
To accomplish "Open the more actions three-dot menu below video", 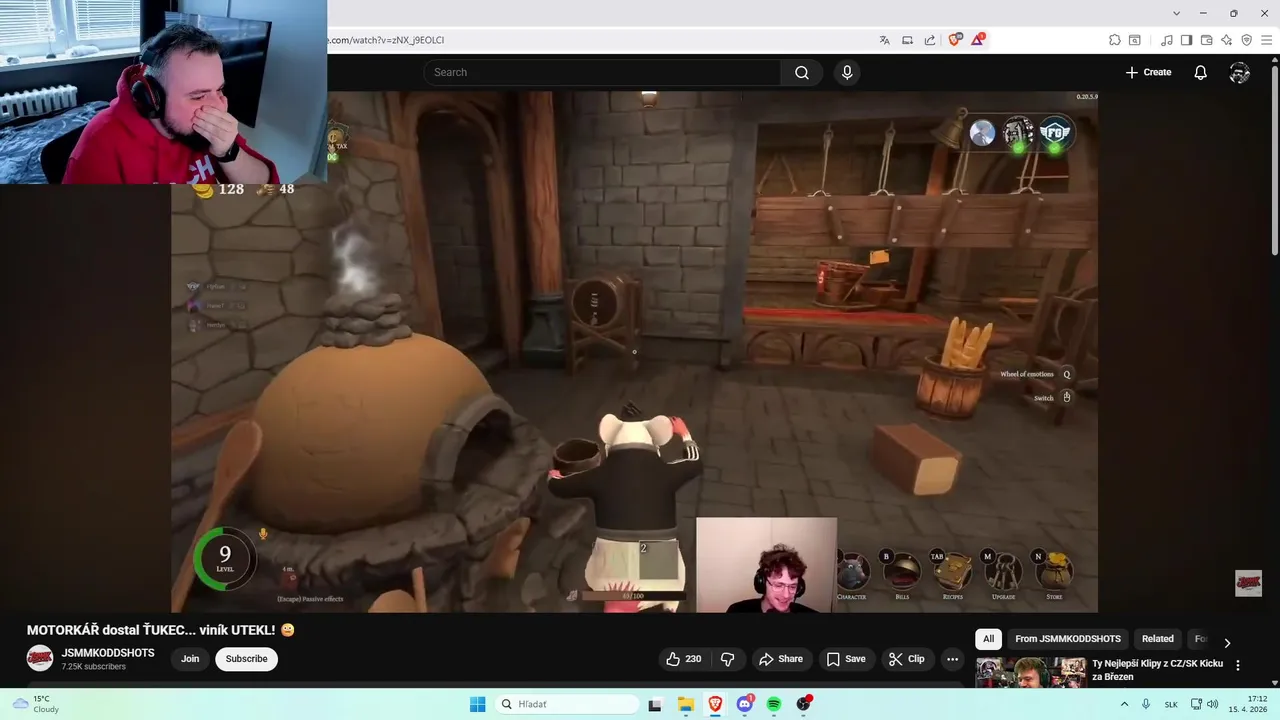I will click(952, 659).
